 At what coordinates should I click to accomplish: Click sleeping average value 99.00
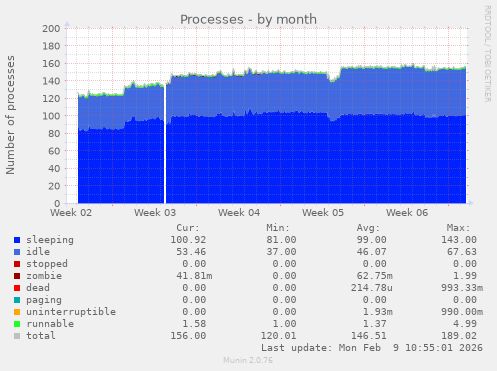pyautogui.click(x=371, y=240)
